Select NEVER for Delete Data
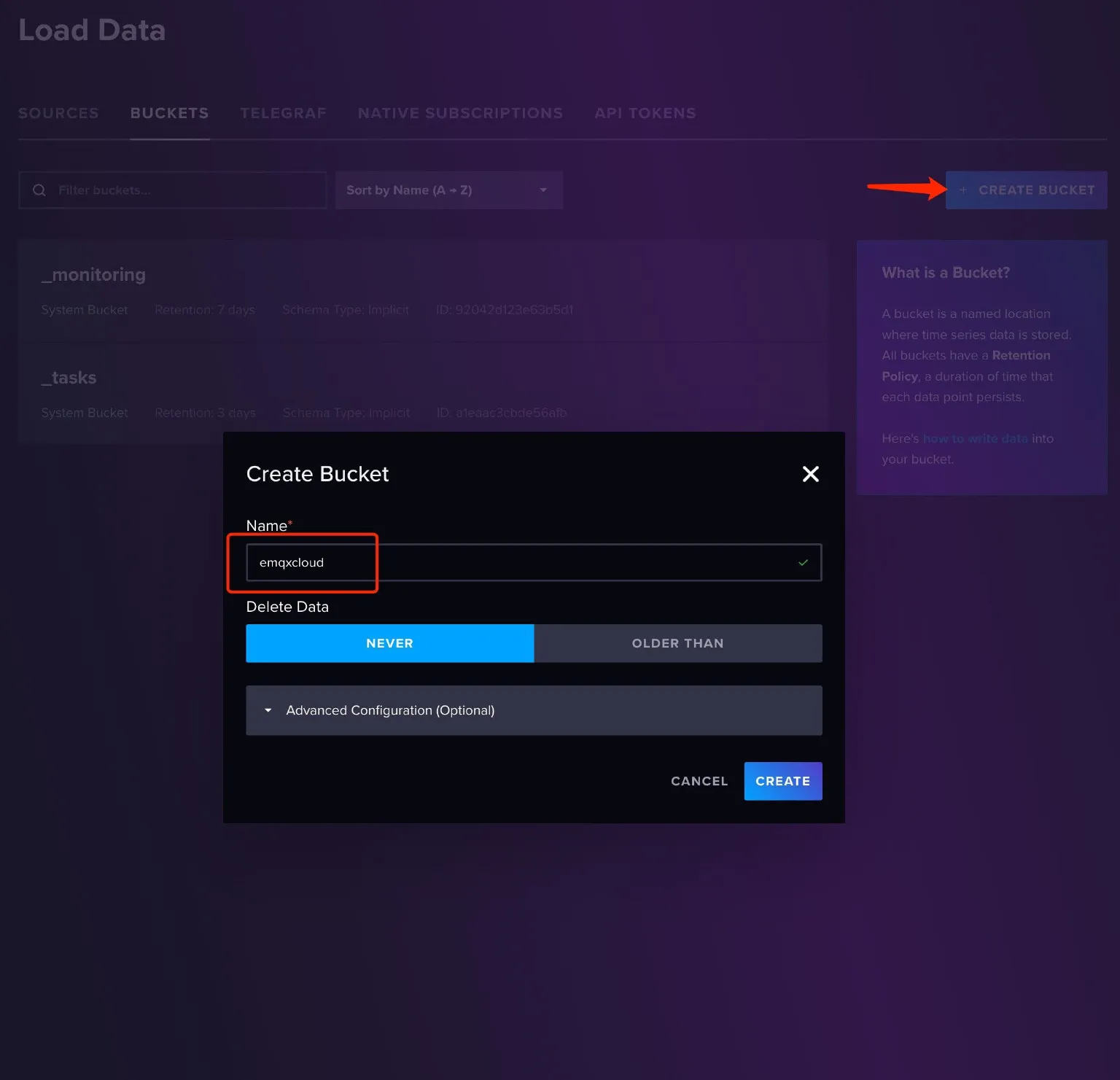The image size is (1120, 1080). [x=389, y=643]
